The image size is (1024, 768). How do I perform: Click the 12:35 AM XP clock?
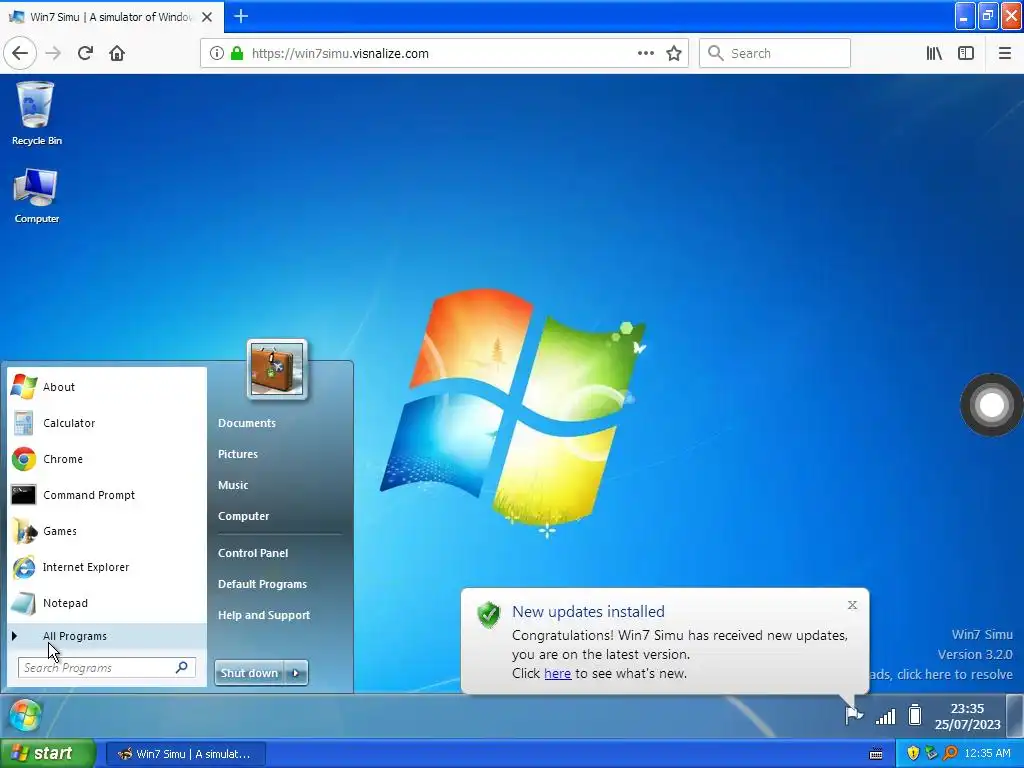pyautogui.click(x=987, y=754)
